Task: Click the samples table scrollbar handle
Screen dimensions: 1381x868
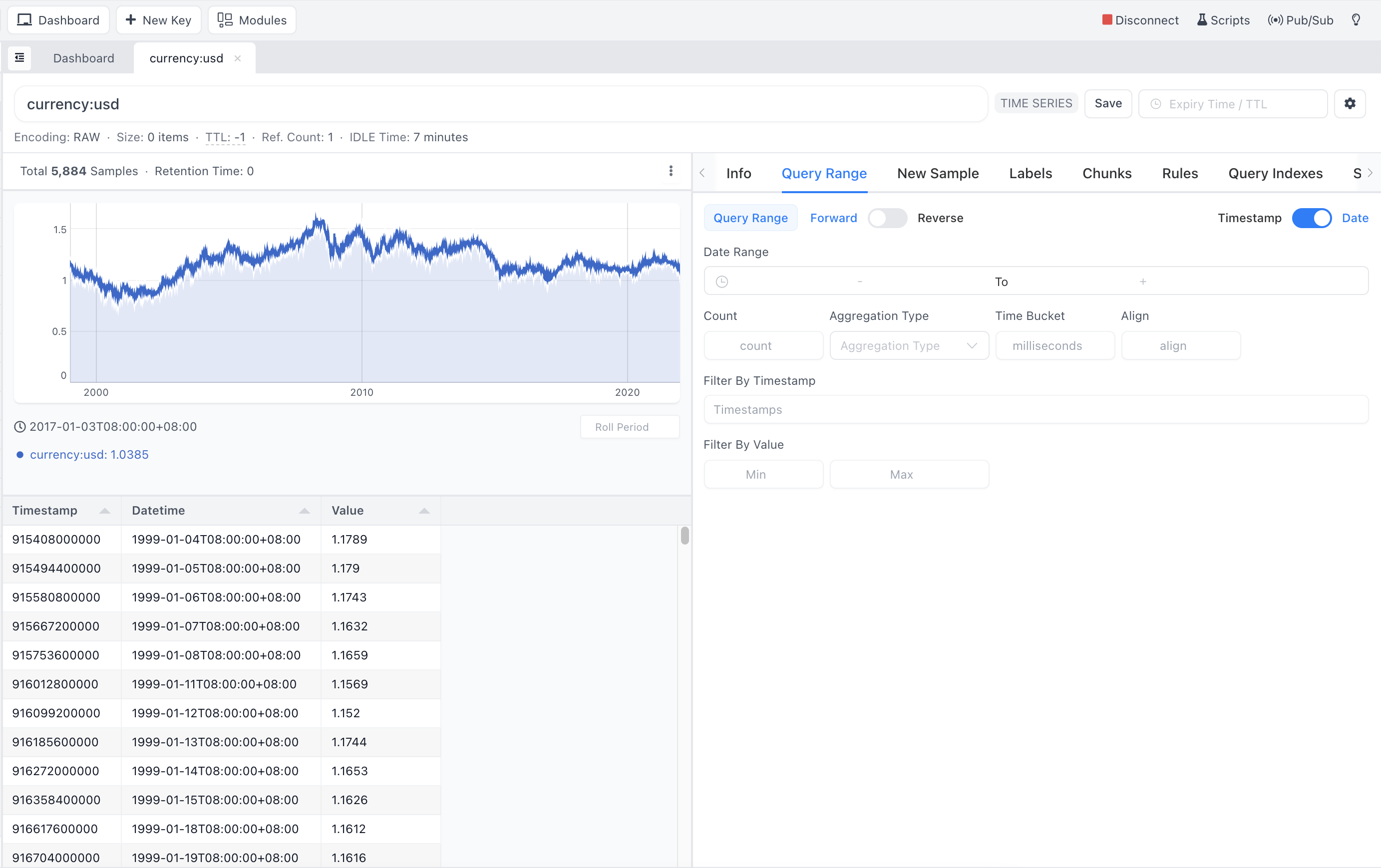Action: point(684,536)
